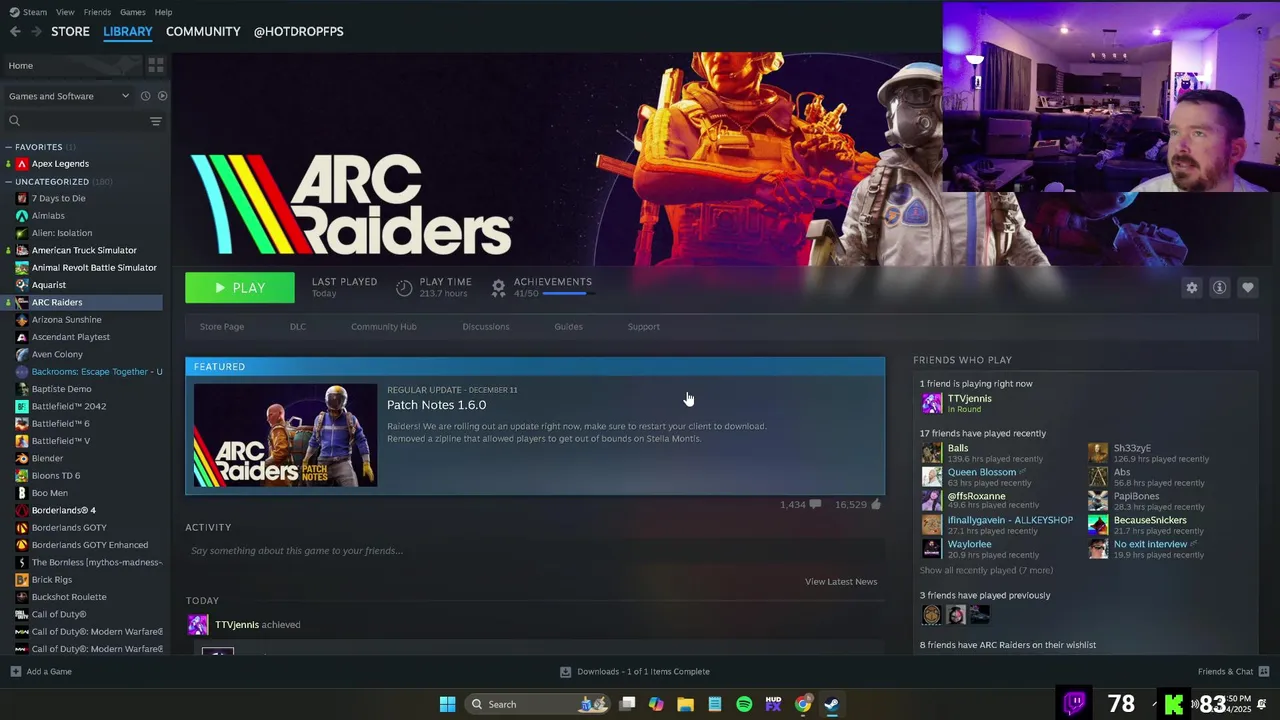The width and height of the screenshot is (1280, 720).
Task: Open Community Hub link
Action: [x=384, y=327]
